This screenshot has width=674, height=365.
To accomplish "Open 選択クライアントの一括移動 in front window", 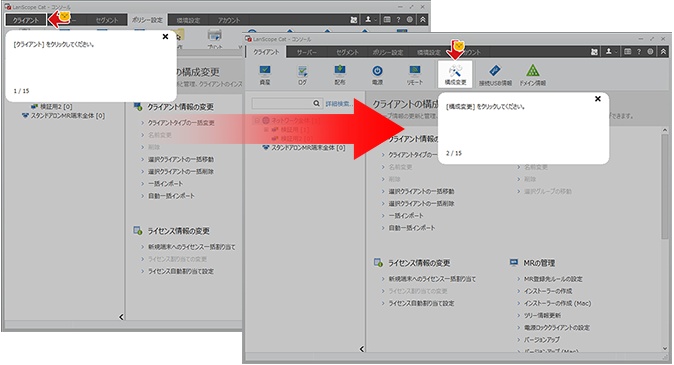I will (x=421, y=191).
